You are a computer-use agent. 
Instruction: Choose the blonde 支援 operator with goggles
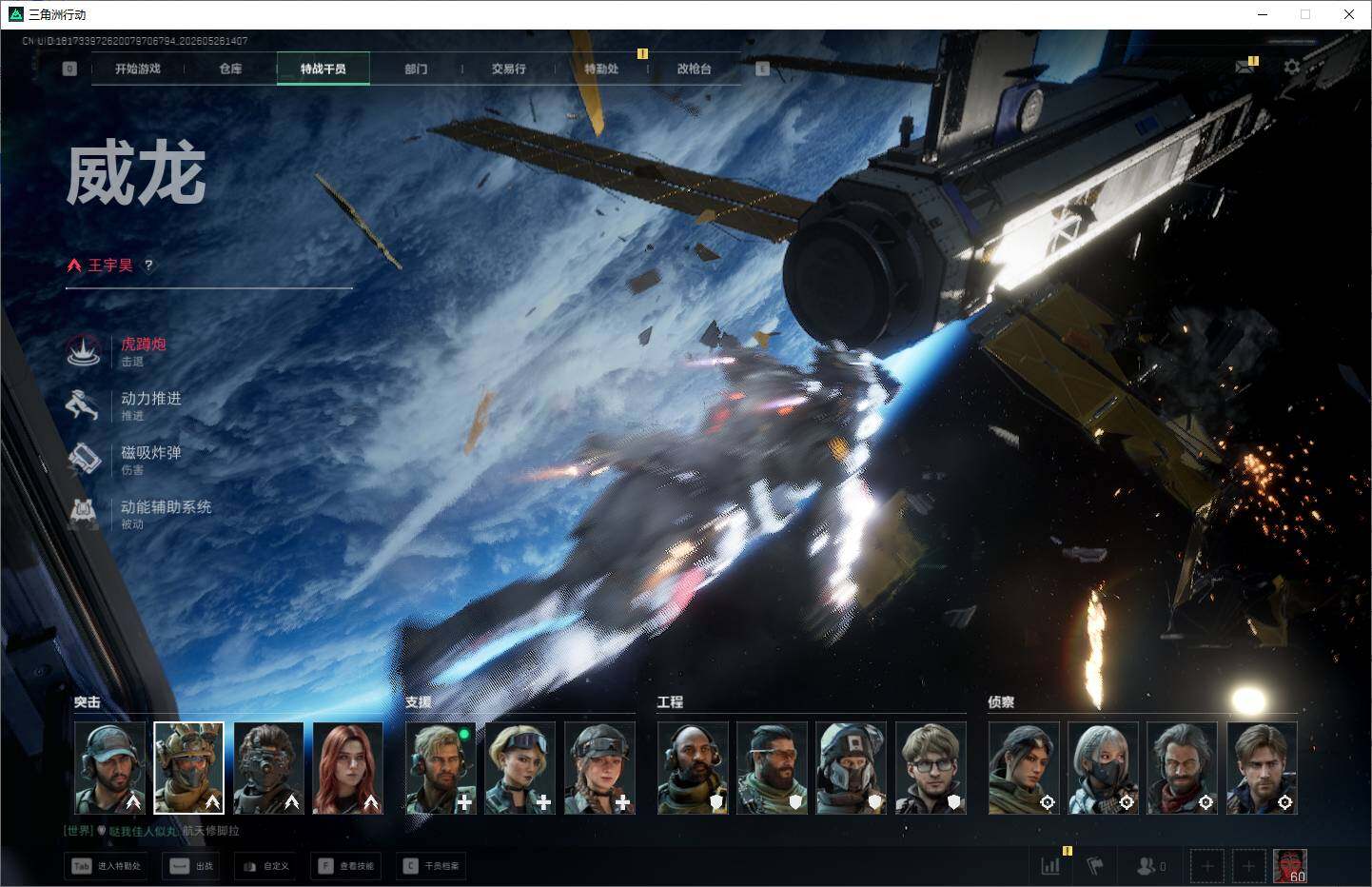520,768
